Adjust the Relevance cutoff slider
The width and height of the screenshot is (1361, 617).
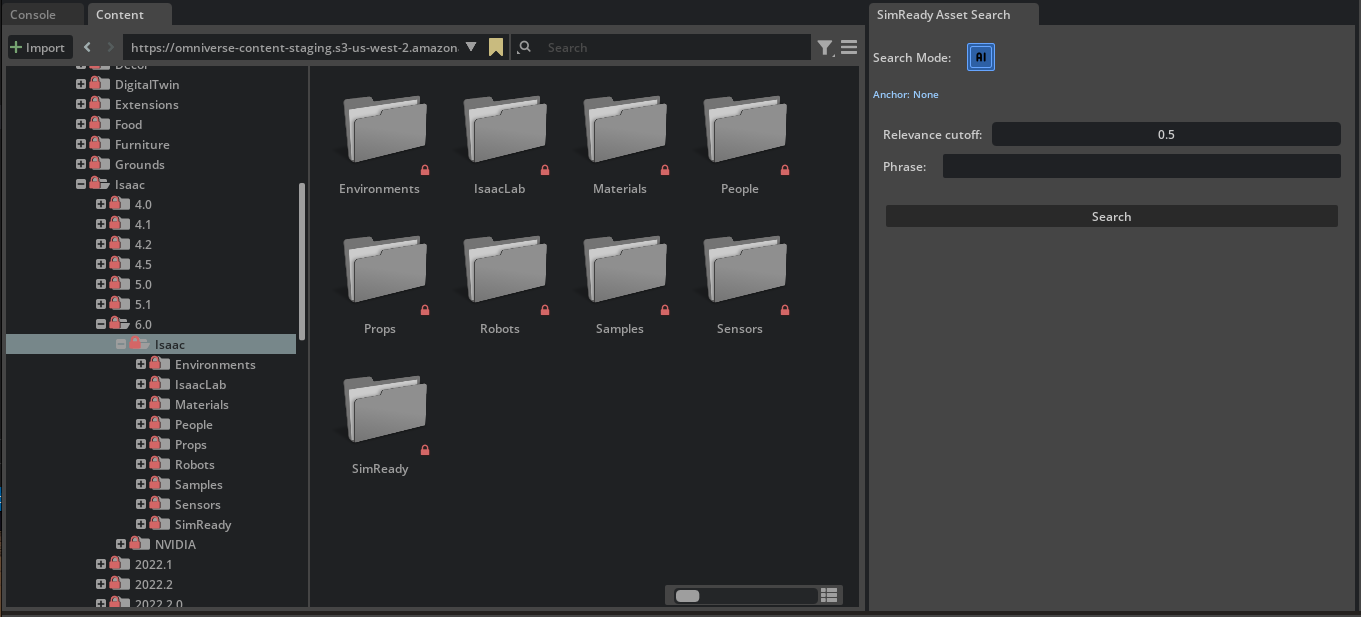coord(1166,134)
